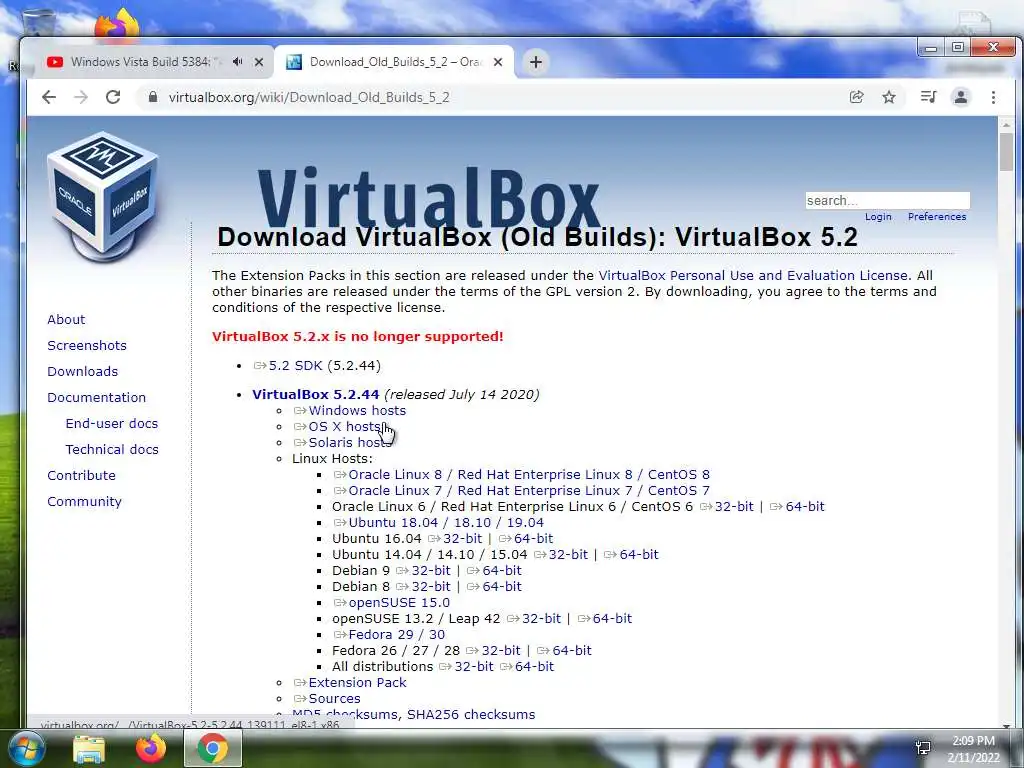Download Ubuntu 18.04 / 18.10 / 19.04 package

point(446,522)
